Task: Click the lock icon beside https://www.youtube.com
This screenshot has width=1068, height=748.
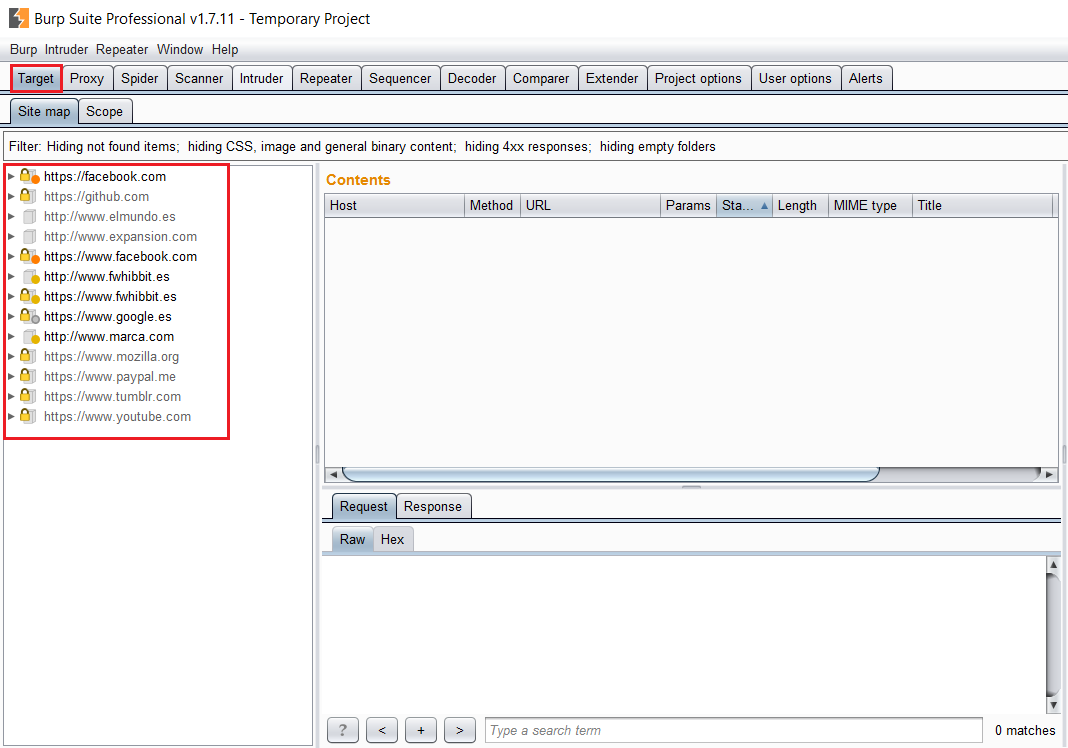Action: 28,417
